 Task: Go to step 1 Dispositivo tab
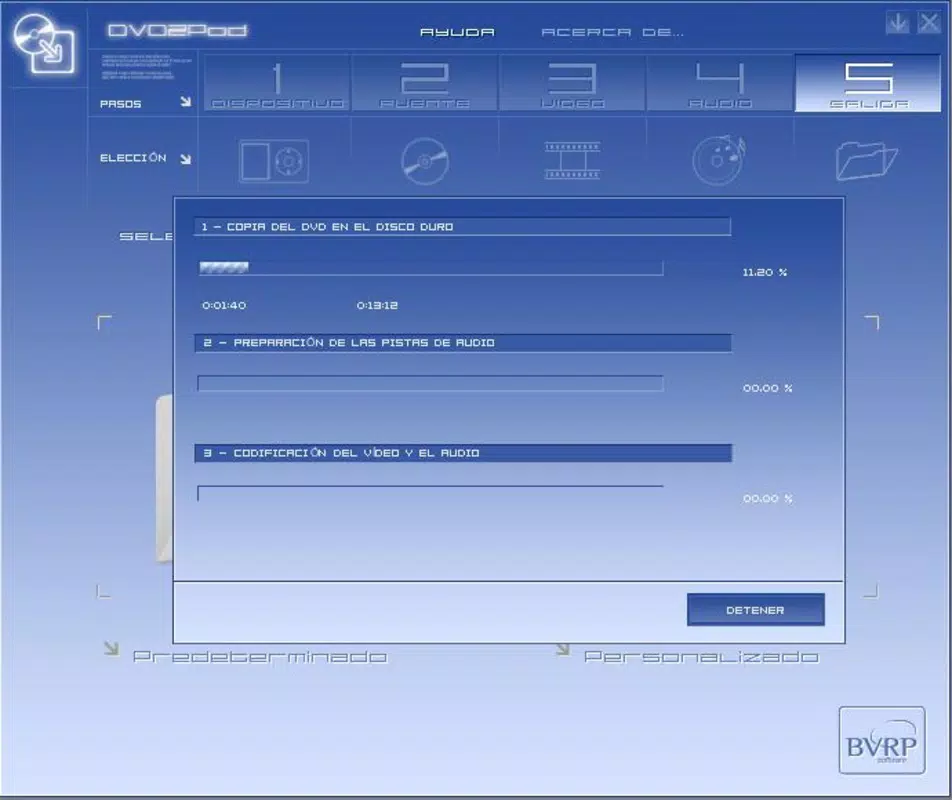(x=277, y=83)
